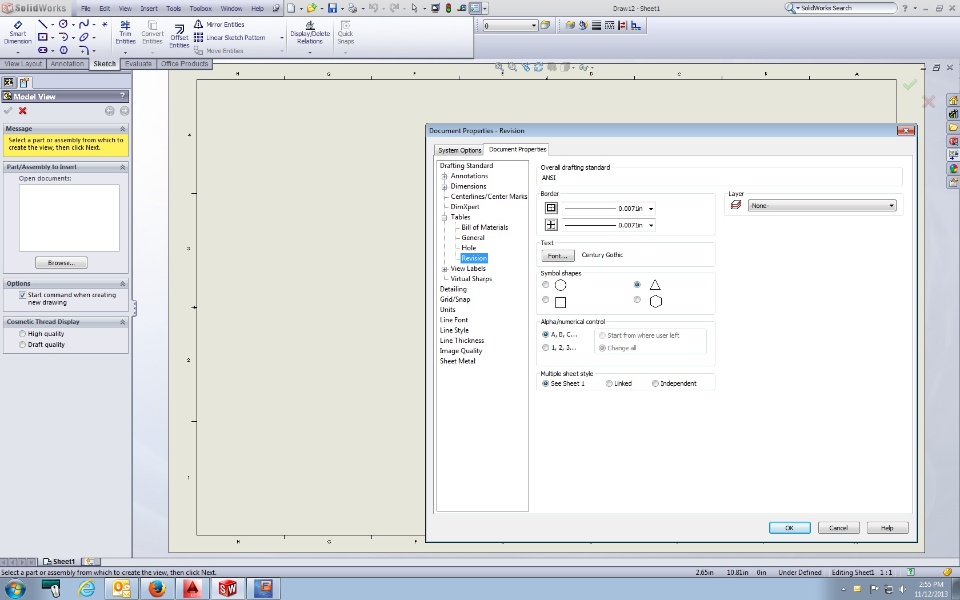Collapse the Cosmetic Thread Display section
The image size is (960, 600).
click(122, 322)
